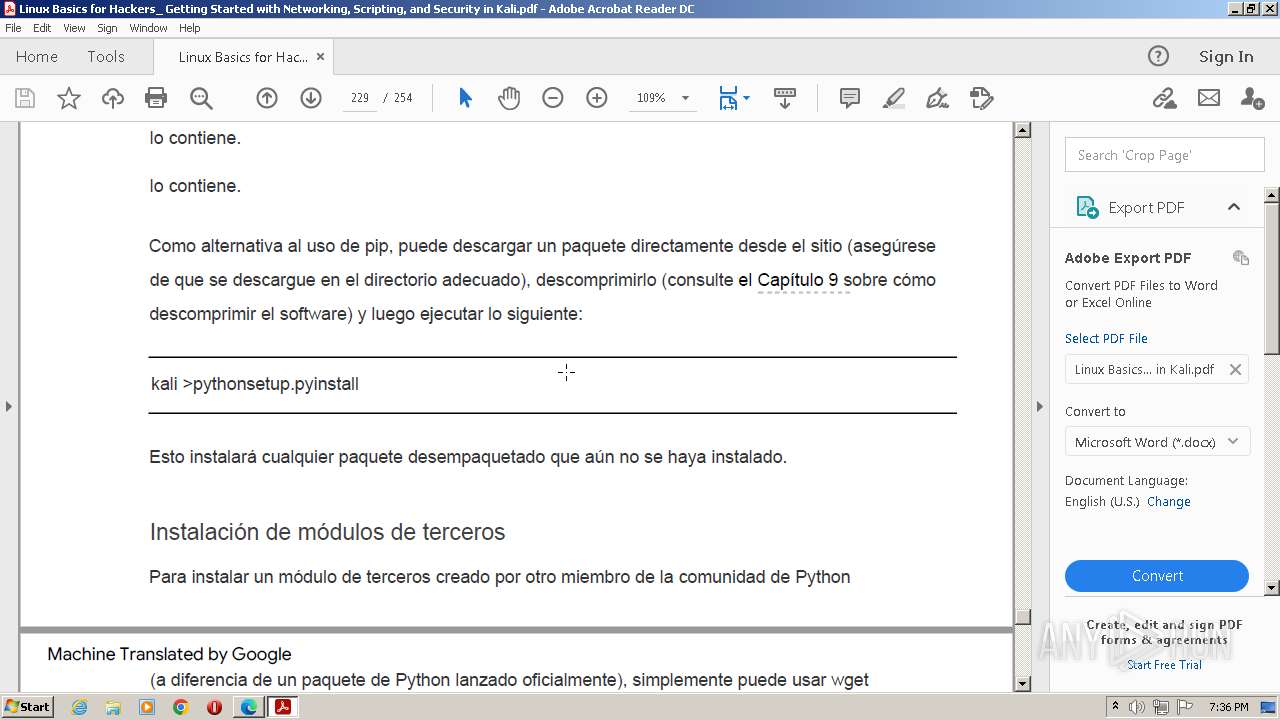Viewport: 1280px width, 720px height.
Task: Click Select PDF File link
Action: 1106,338
